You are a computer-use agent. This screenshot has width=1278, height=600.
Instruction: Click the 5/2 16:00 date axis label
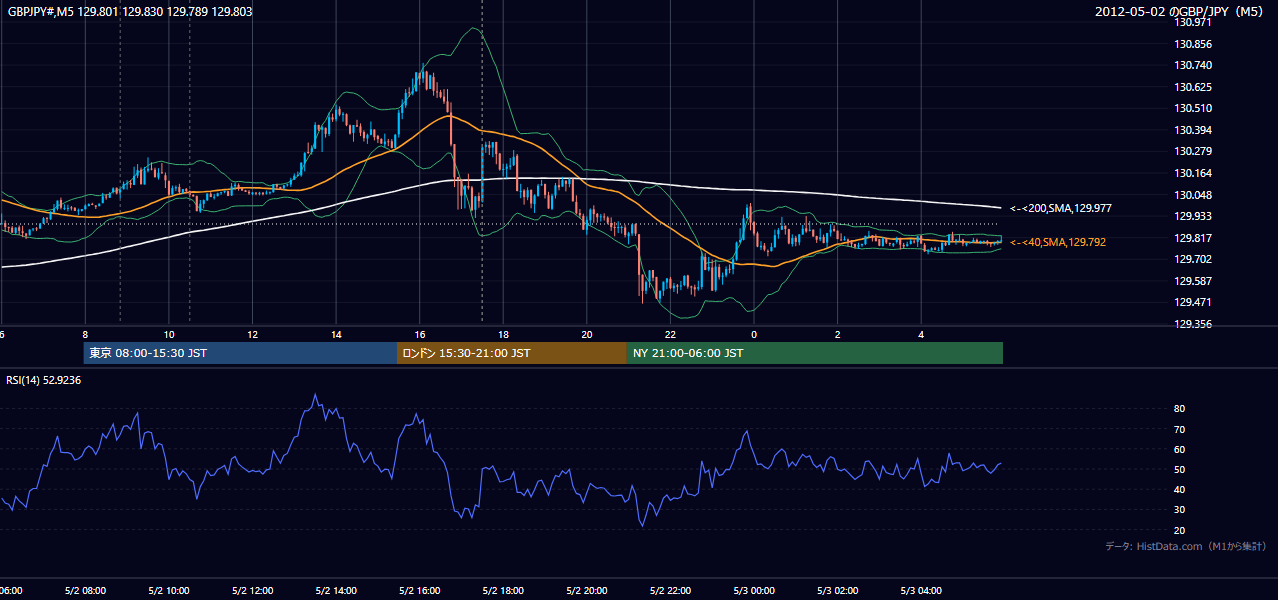[x=419, y=591]
